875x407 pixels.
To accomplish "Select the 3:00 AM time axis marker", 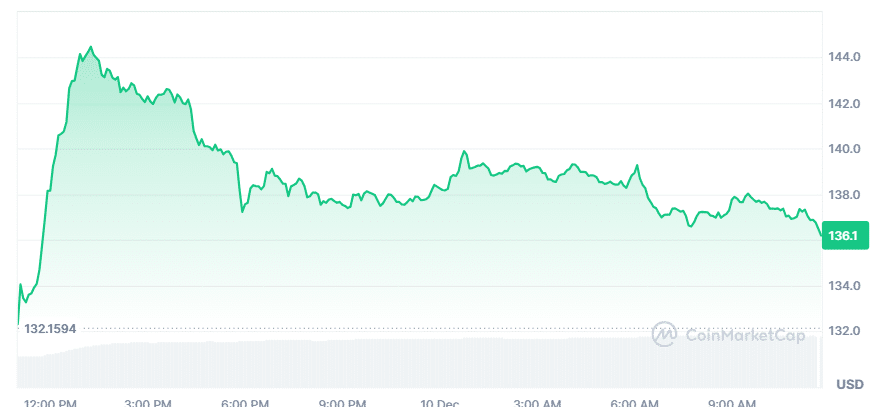I will [x=536, y=403].
